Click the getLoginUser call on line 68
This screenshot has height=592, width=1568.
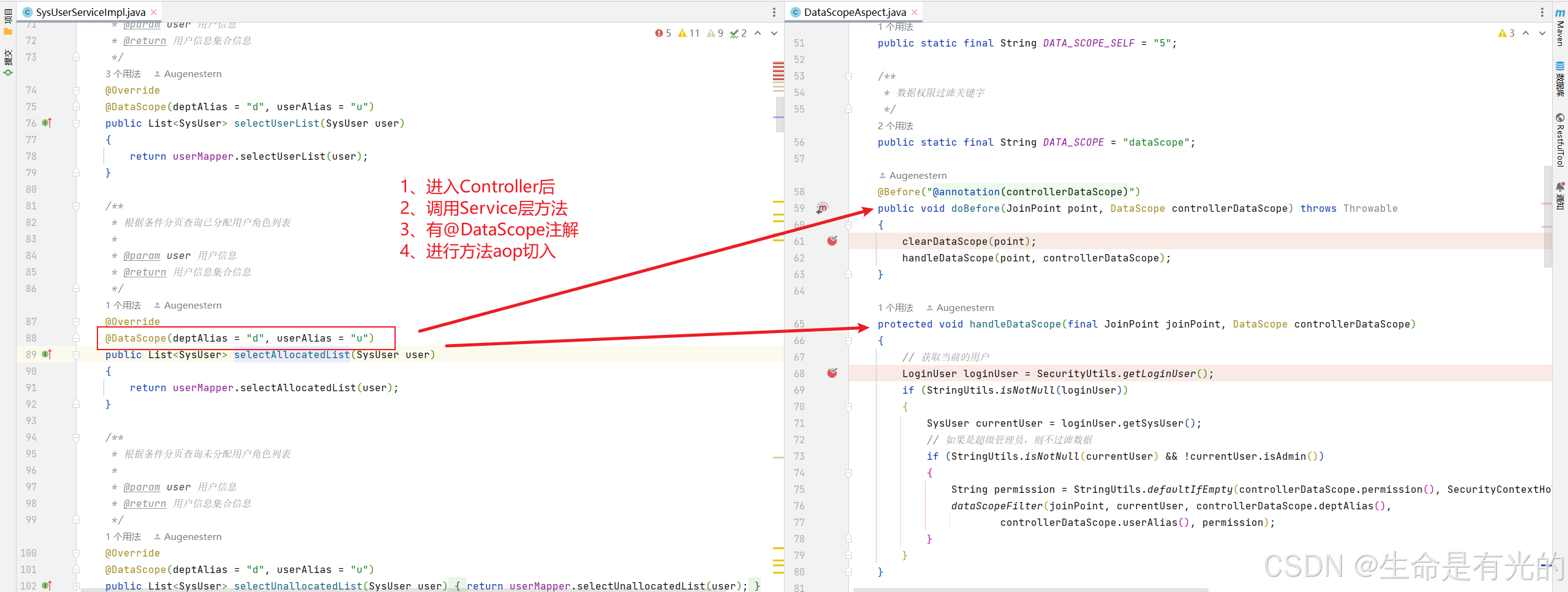tap(1159, 373)
